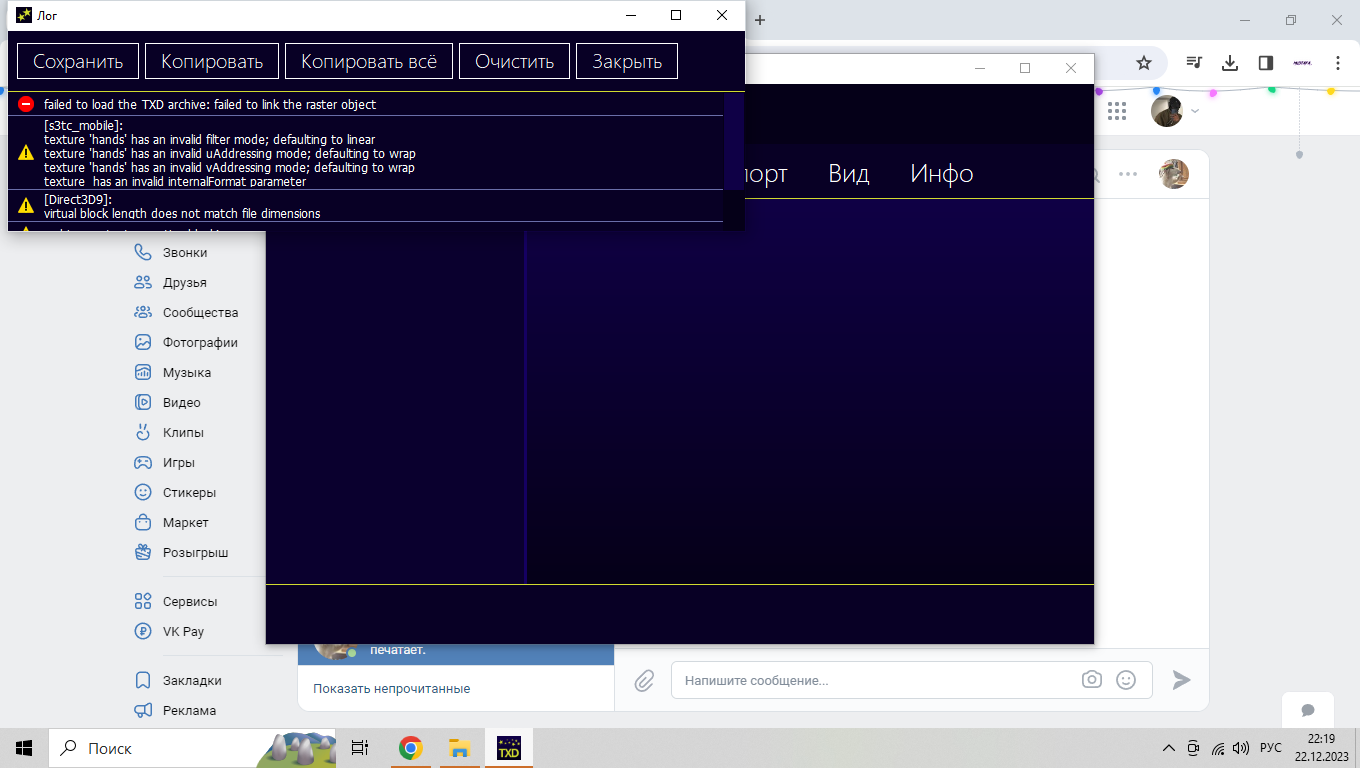
Task: Expand the VK profile menu chevron
Action: (1194, 112)
